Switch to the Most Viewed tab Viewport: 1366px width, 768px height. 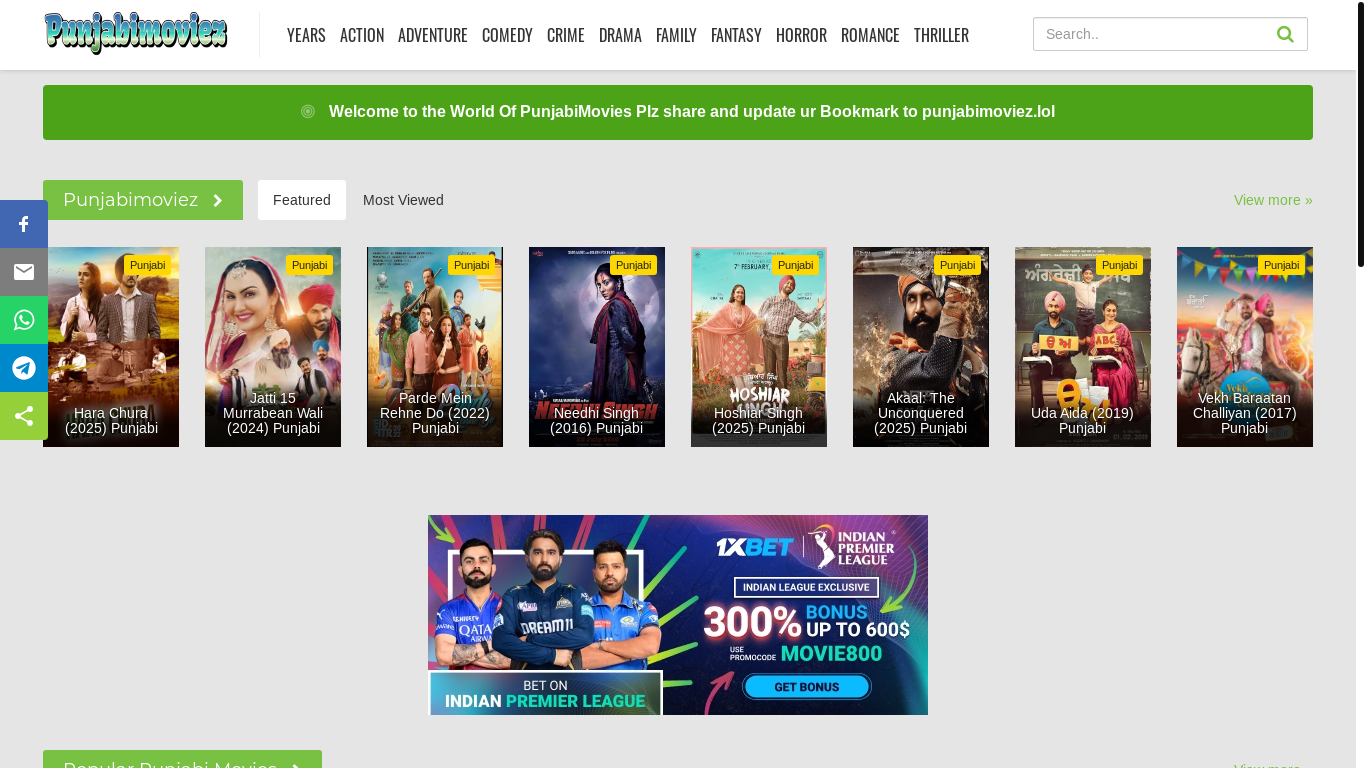[403, 200]
